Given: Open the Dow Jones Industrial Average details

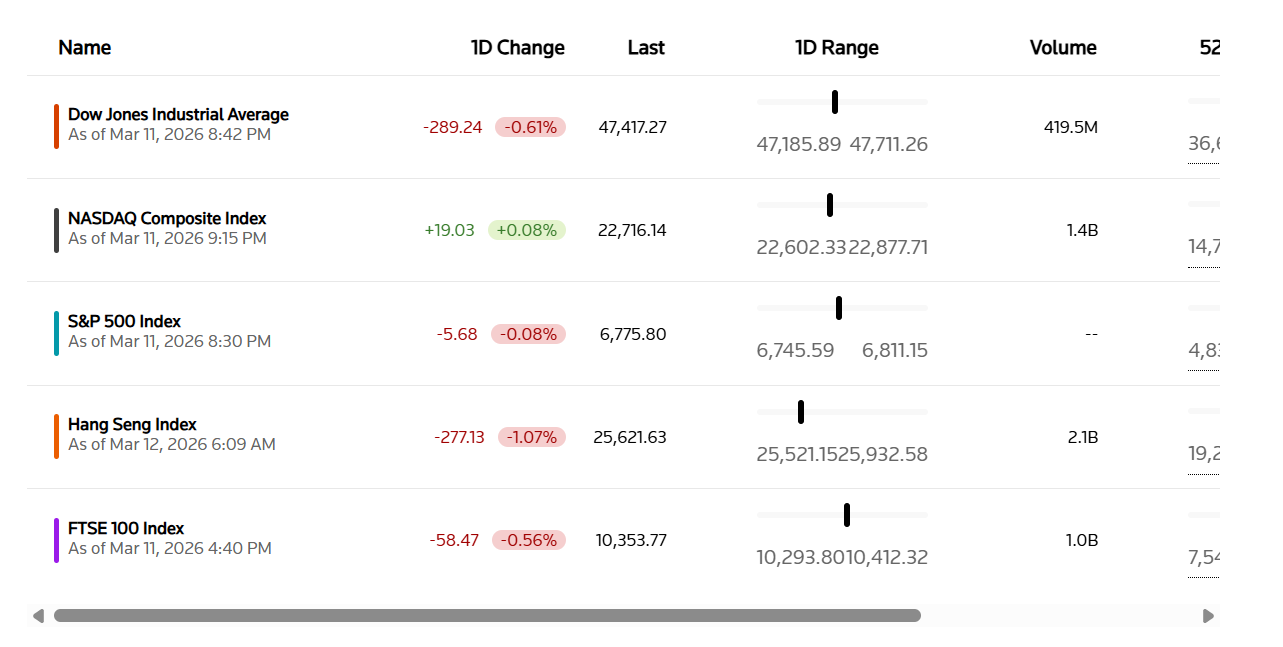Looking at the screenshot, I should (x=178, y=114).
